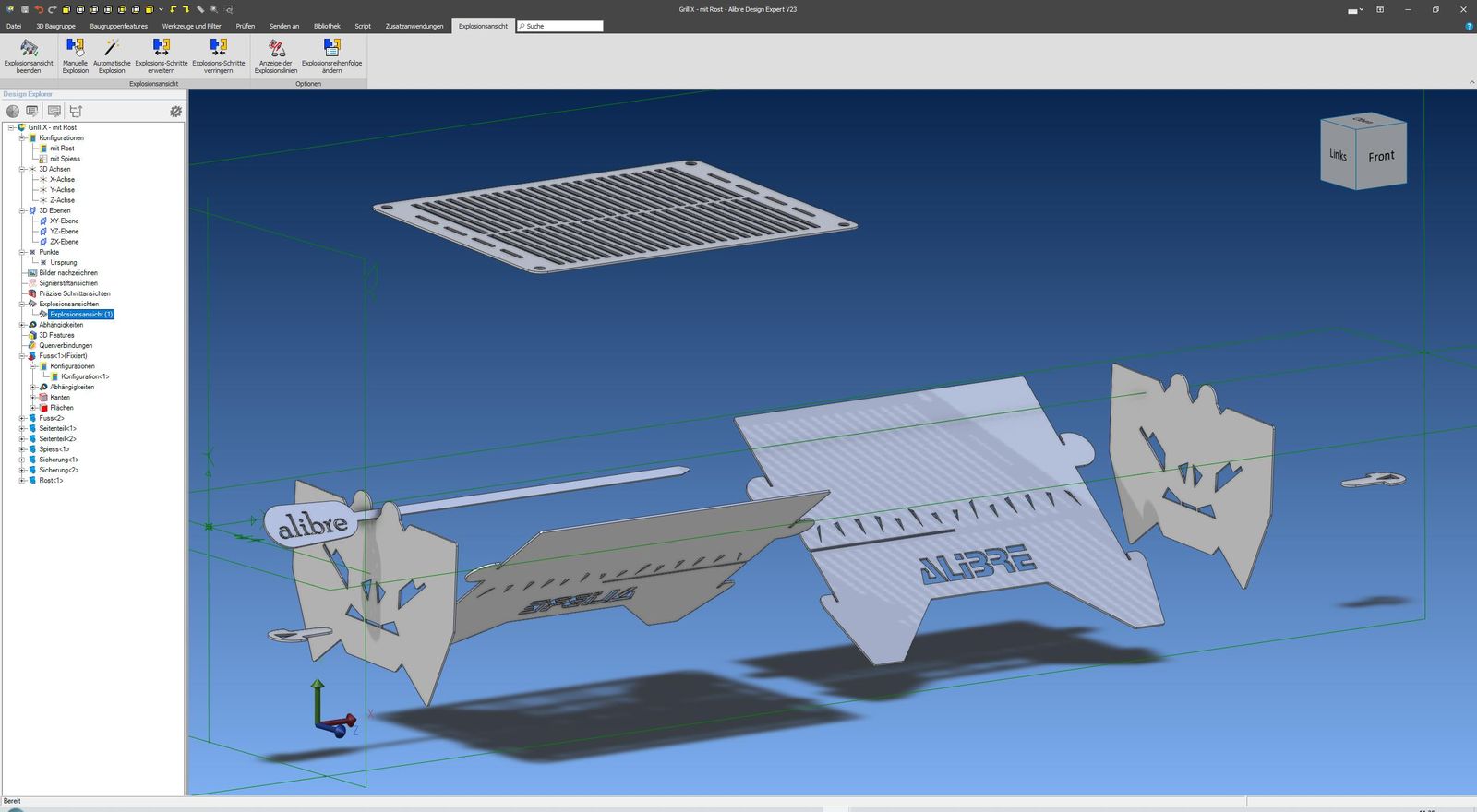Select the mit Spiess configuration
Image resolution: width=1477 pixels, height=812 pixels.
[65, 159]
